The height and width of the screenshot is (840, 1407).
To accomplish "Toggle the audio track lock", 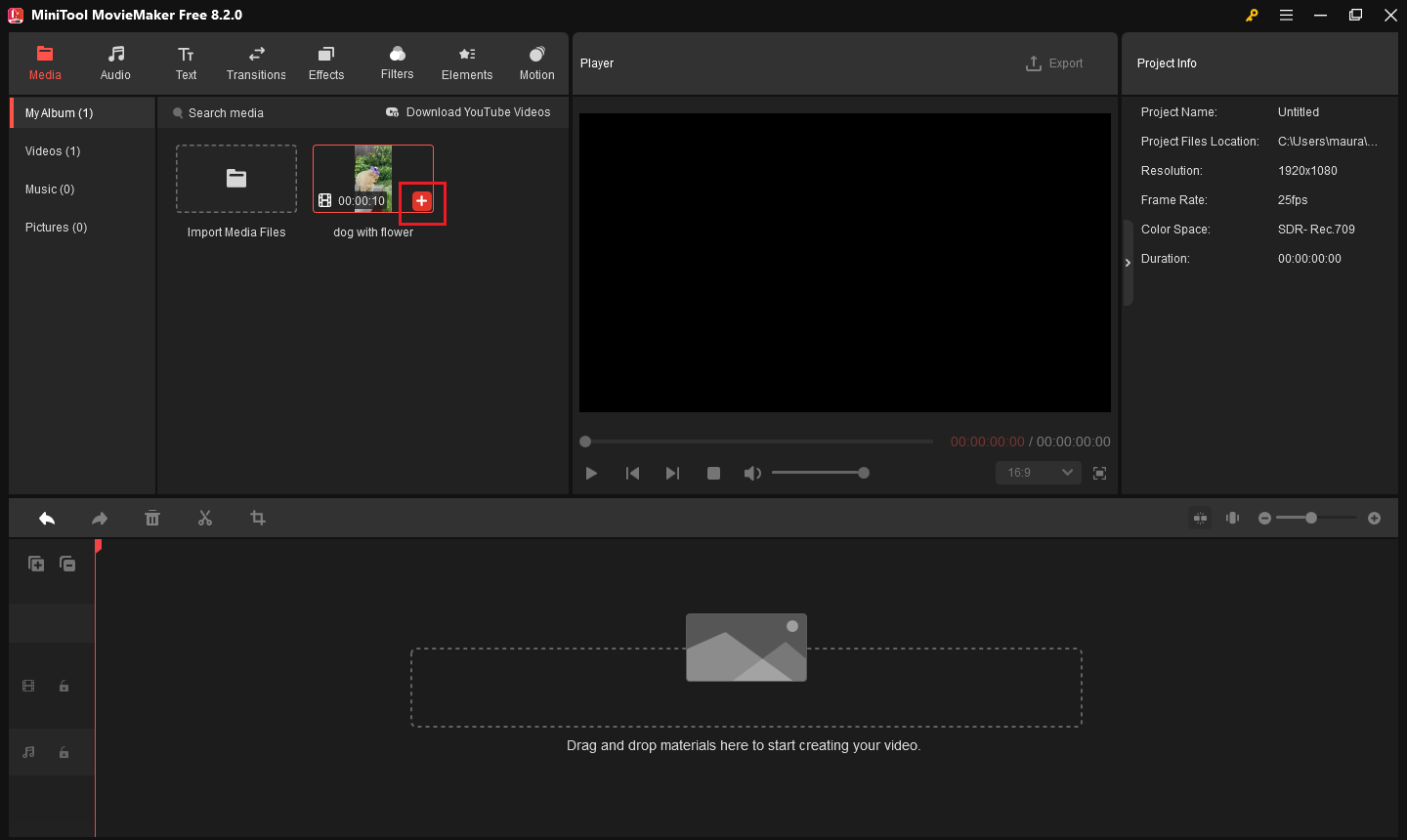I will coord(64,752).
